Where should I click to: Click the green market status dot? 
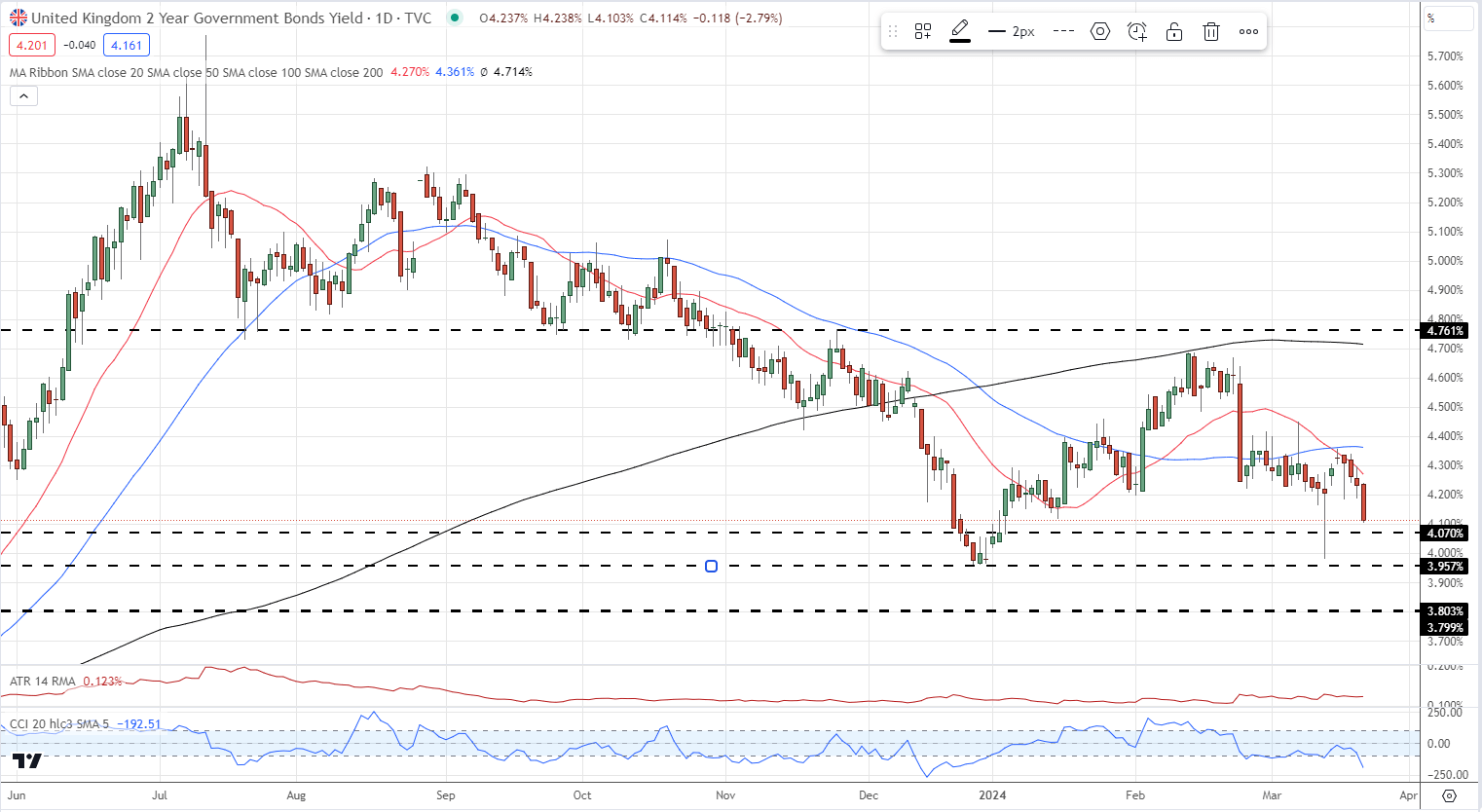[x=455, y=18]
